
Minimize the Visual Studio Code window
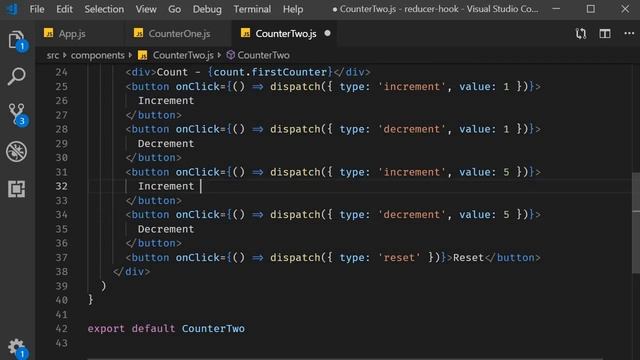coord(556,9)
